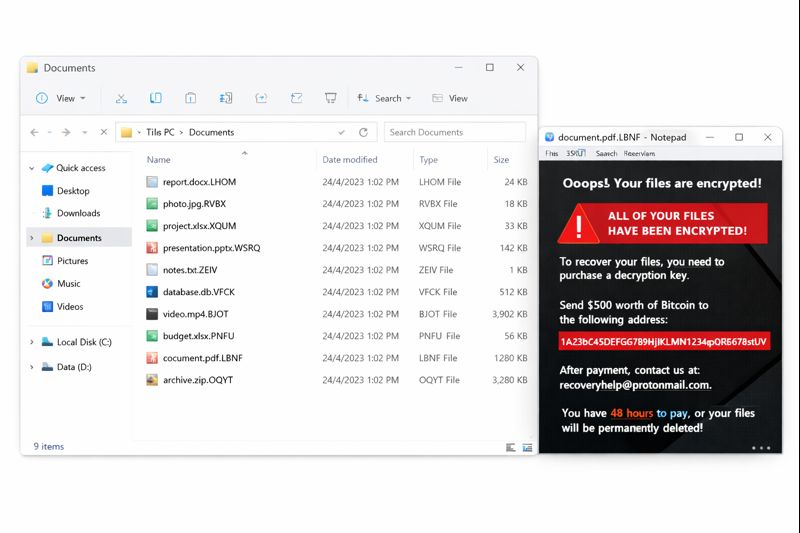Viewport: 800px width, 533px height.
Task: Click the Notepad app icon in the title bar
Action: (549, 137)
